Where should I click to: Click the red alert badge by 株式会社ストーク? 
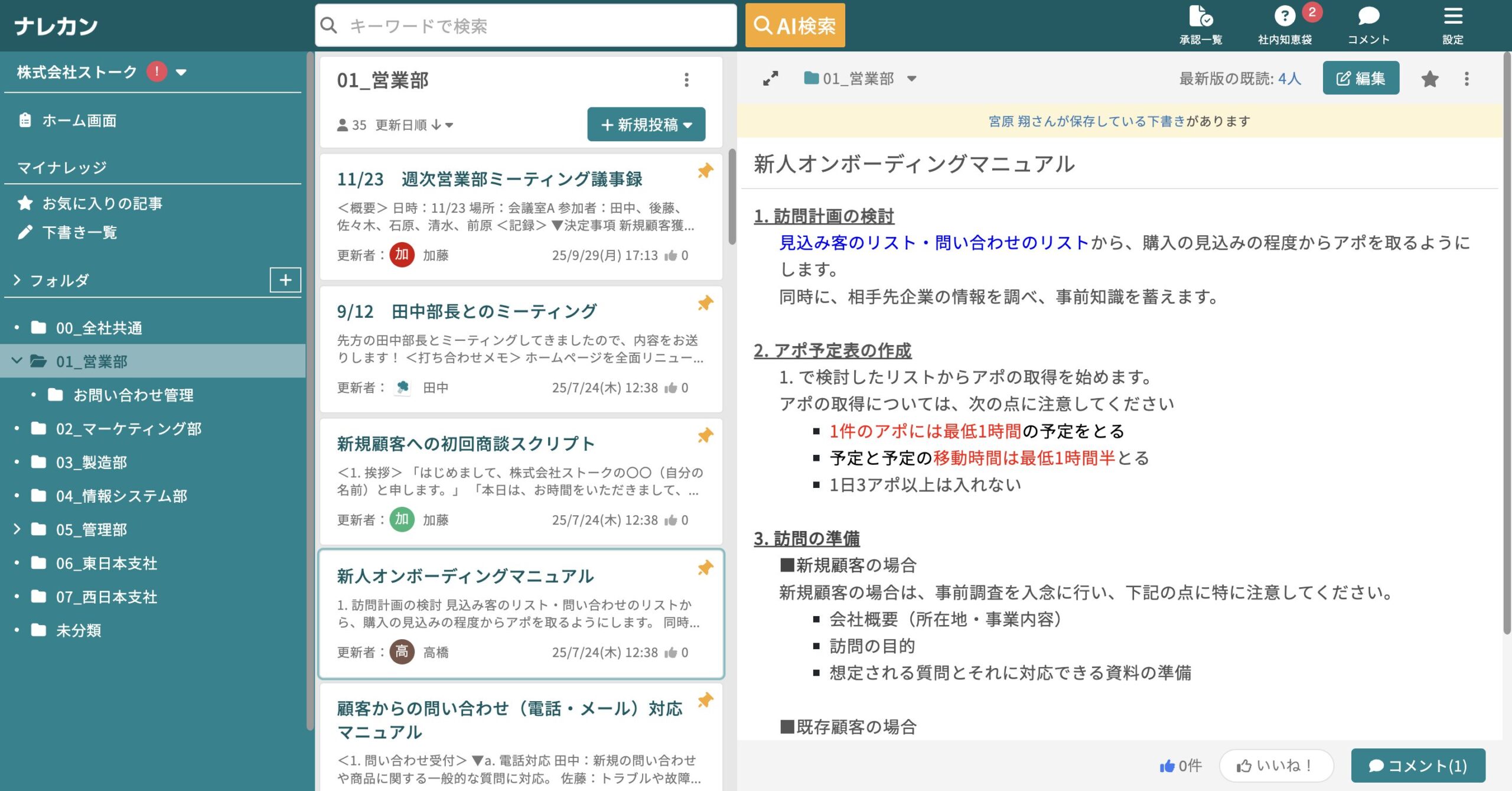point(157,72)
